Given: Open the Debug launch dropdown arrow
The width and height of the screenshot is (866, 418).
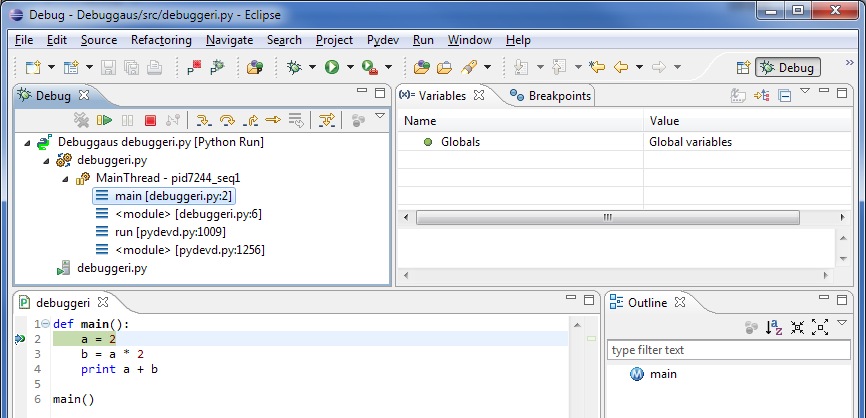Looking at the screenshot, I should (x=313, y=67).
